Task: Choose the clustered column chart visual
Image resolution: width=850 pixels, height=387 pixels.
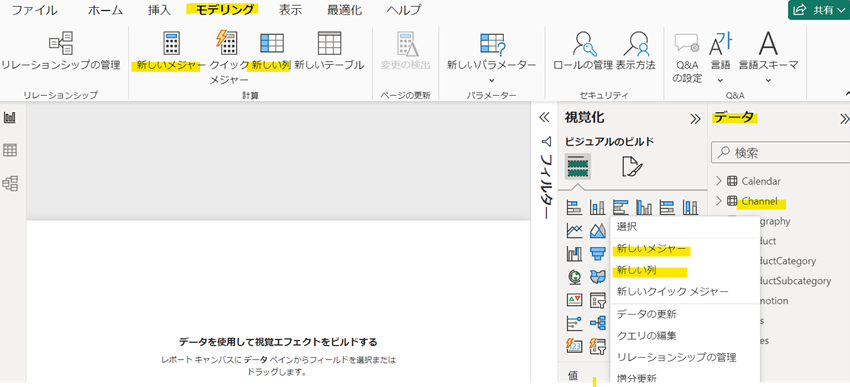Action: tap(644, 207)
